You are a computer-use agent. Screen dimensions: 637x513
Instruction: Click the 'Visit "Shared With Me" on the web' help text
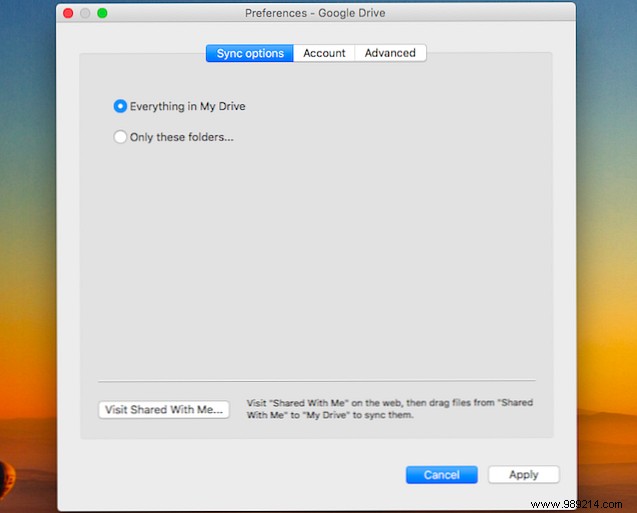click(390, 409)
